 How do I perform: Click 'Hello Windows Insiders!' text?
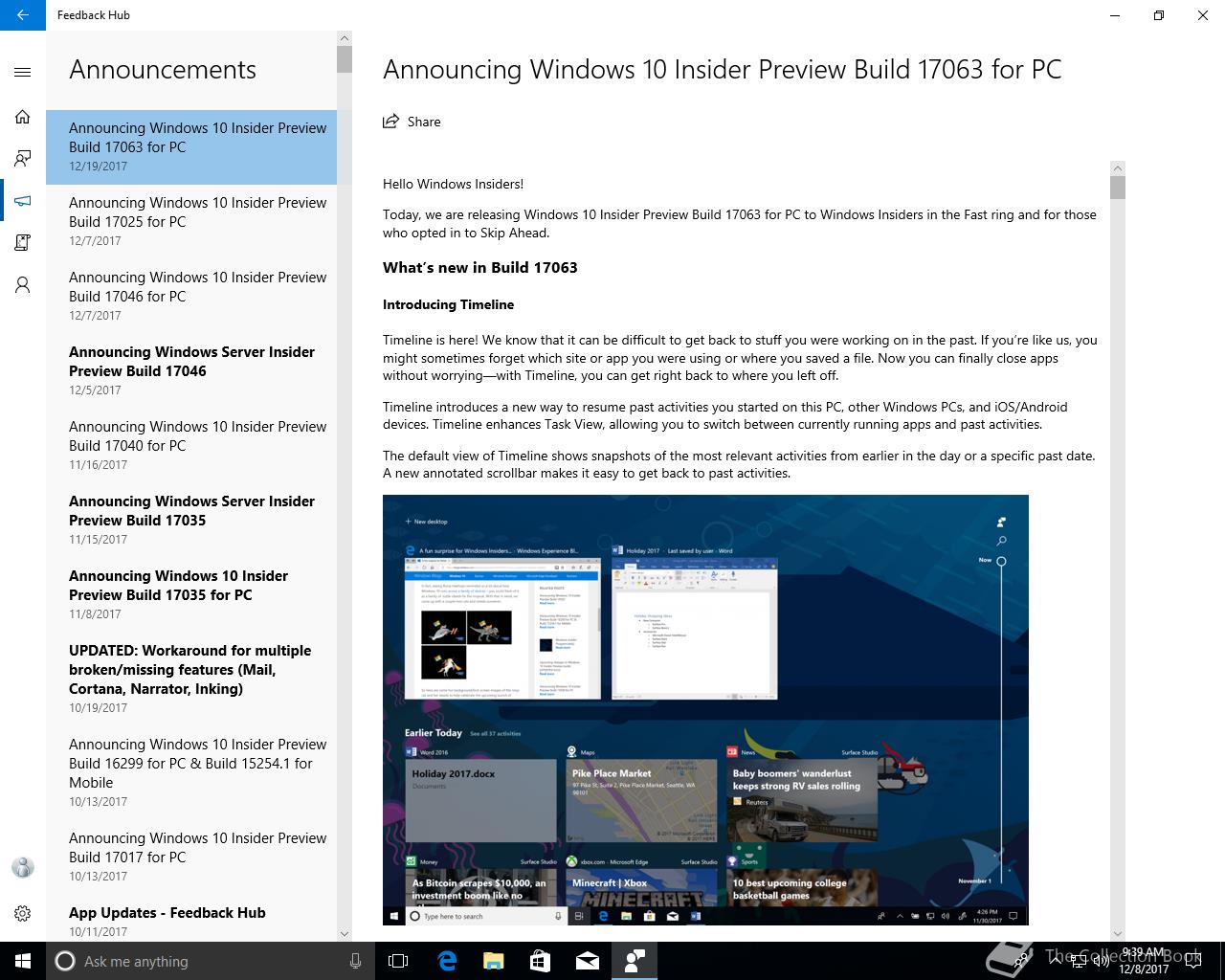point(453,184)
